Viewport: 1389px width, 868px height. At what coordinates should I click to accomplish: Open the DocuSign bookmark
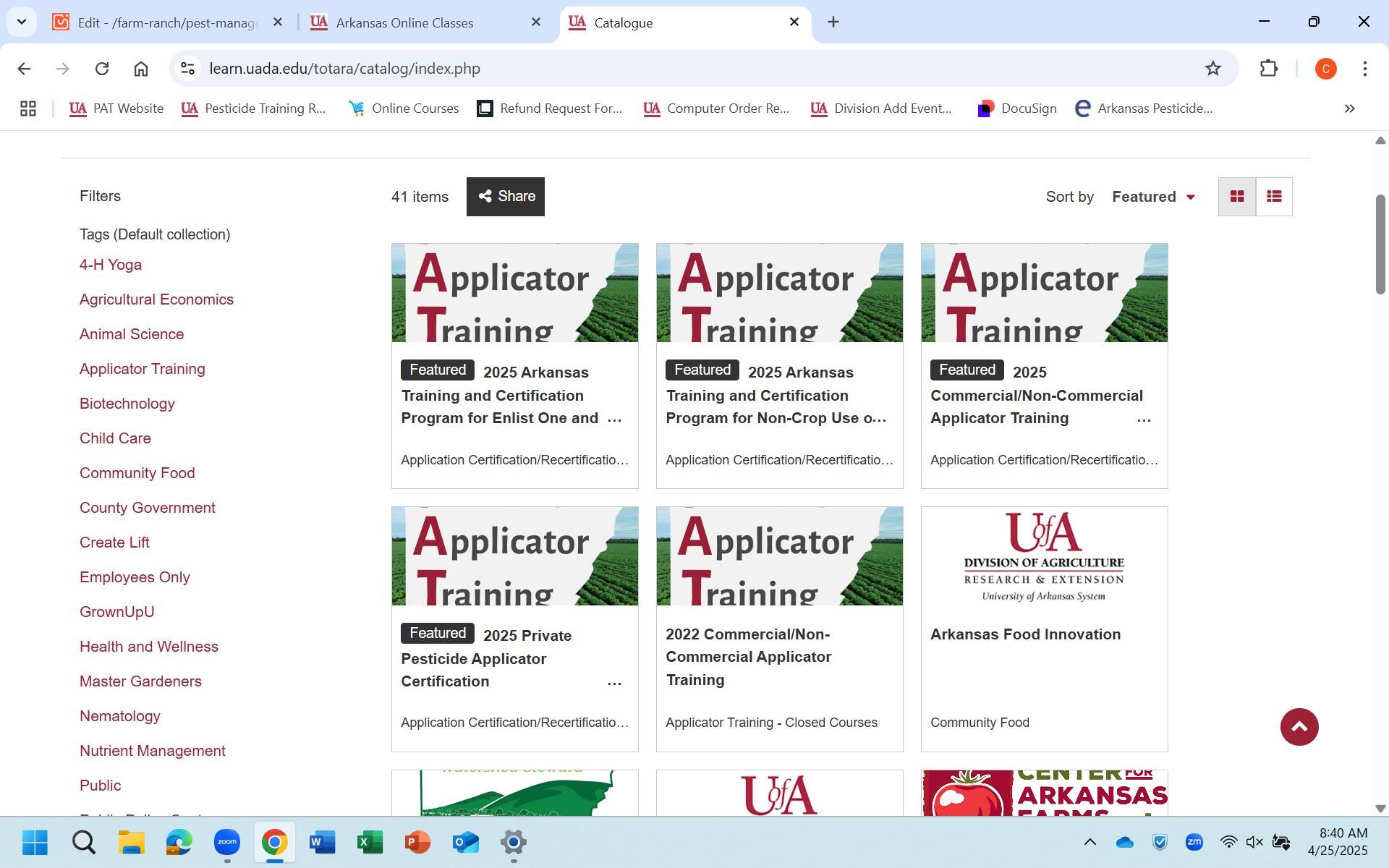1016,109
